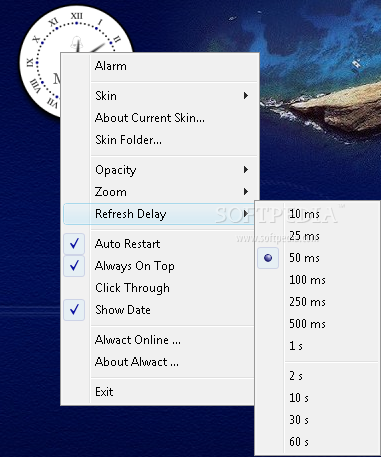
Task: Open Skin Folder... entry
Action: click(x=159, y=140)
